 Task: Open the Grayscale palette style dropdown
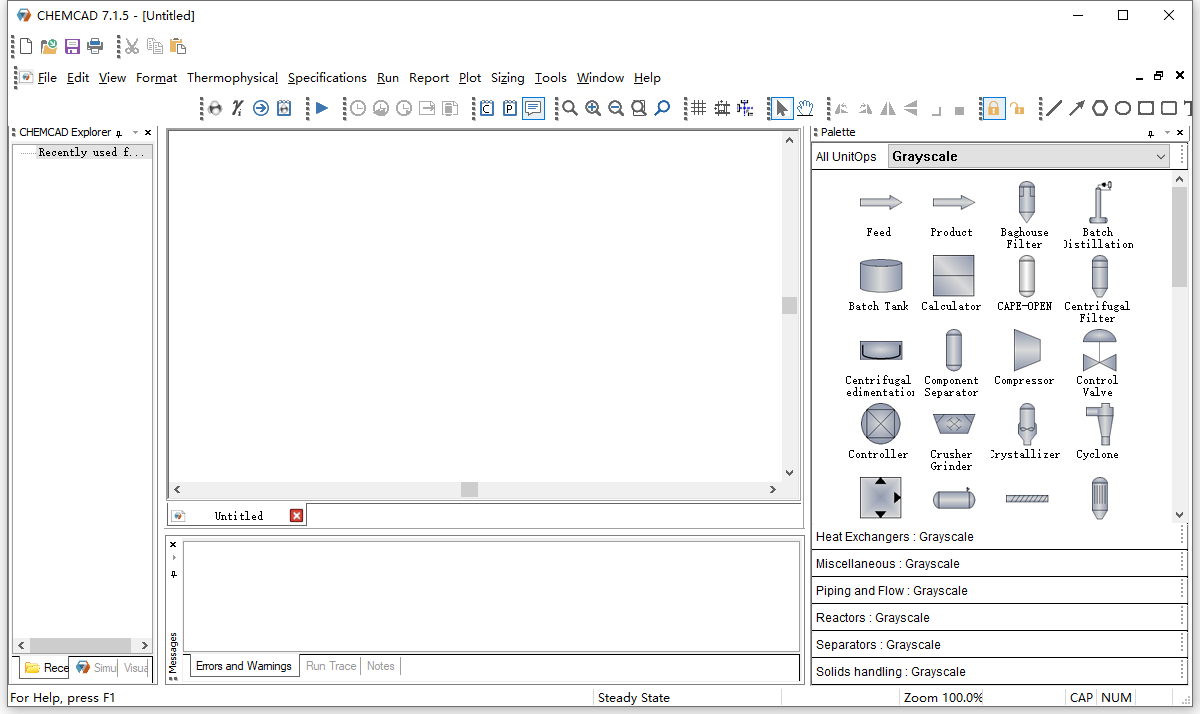[1028, 156]
